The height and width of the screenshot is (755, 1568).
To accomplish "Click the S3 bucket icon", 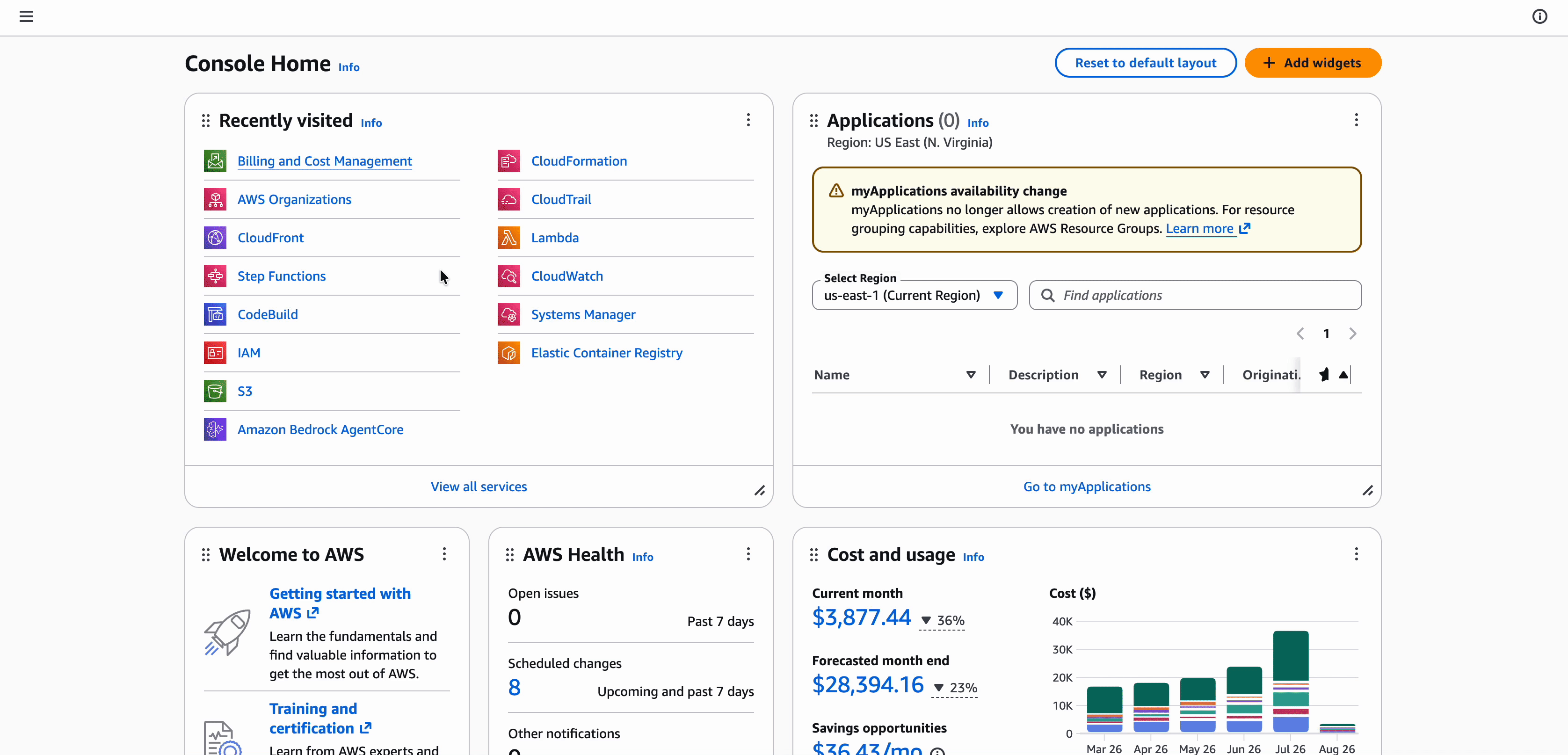I will tap(215, 391).
